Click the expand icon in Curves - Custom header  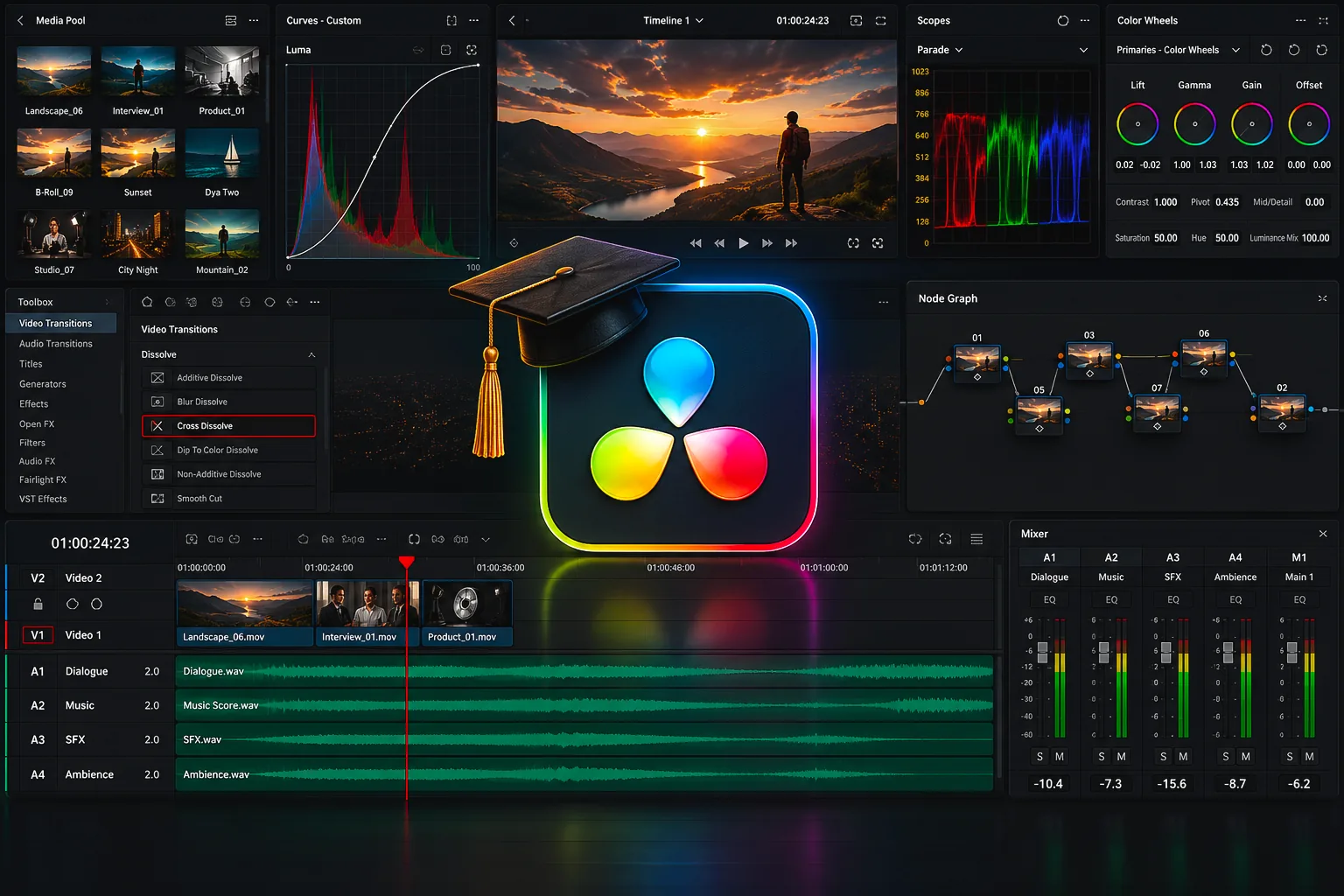coord(451,20)
